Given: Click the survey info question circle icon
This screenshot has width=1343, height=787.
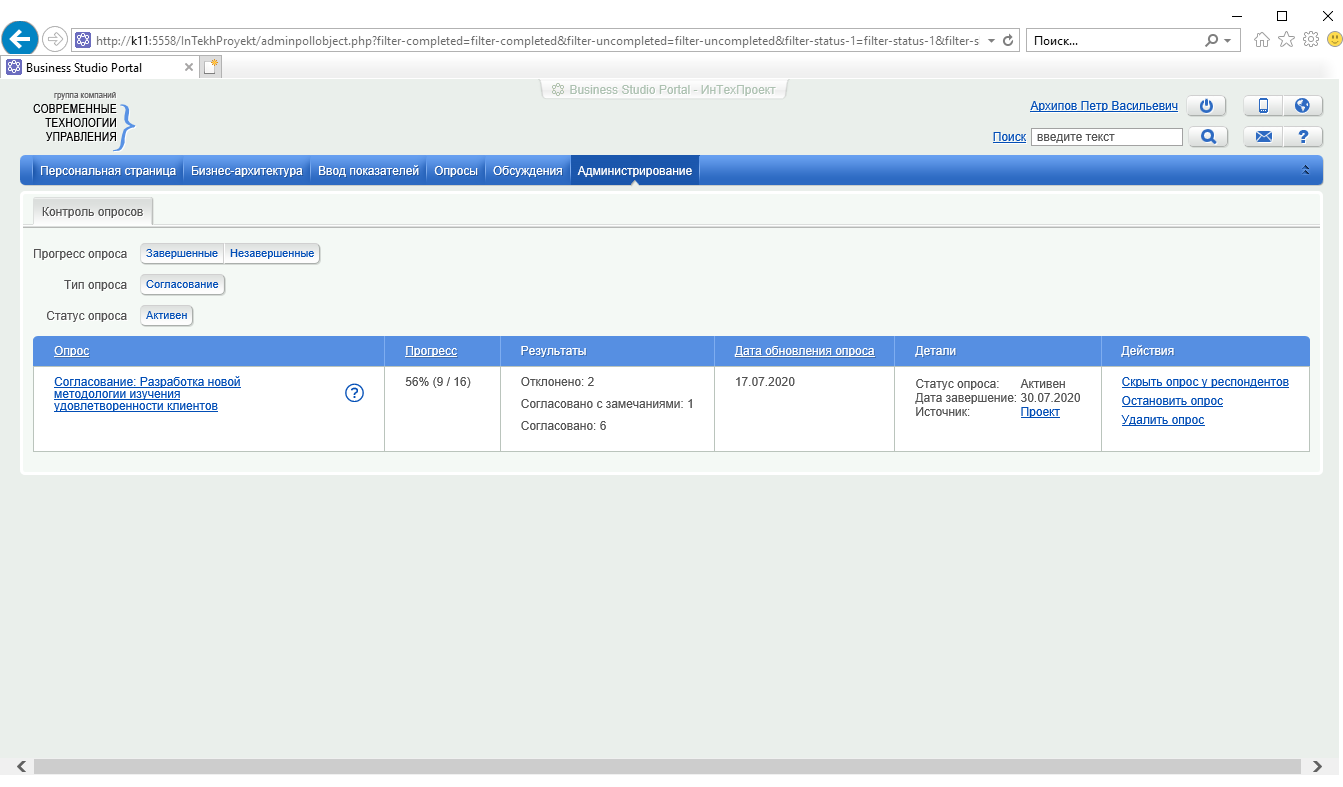Looking at the screenshot, I should (354, 393).
